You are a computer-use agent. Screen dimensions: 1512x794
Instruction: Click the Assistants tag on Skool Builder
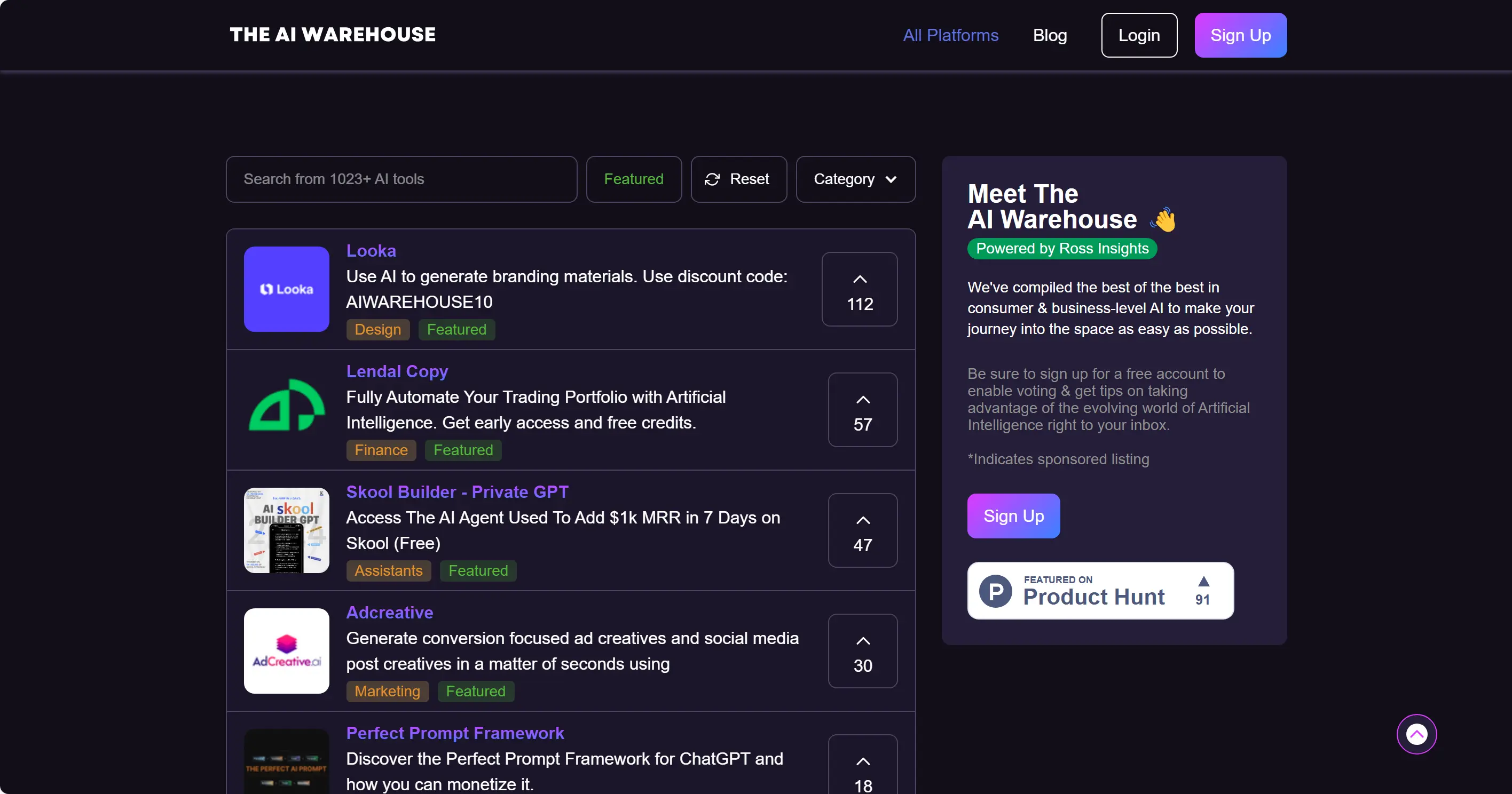coord(389,570)
